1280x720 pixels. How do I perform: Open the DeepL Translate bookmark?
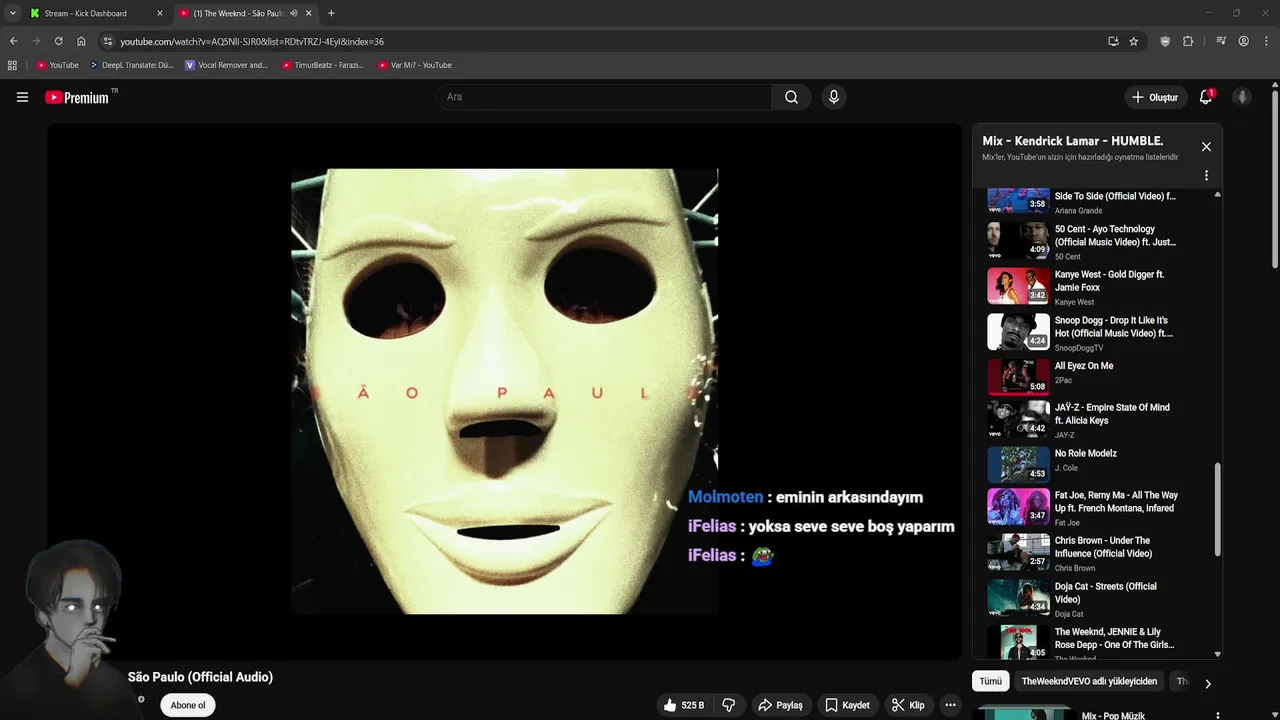point(131,65)
